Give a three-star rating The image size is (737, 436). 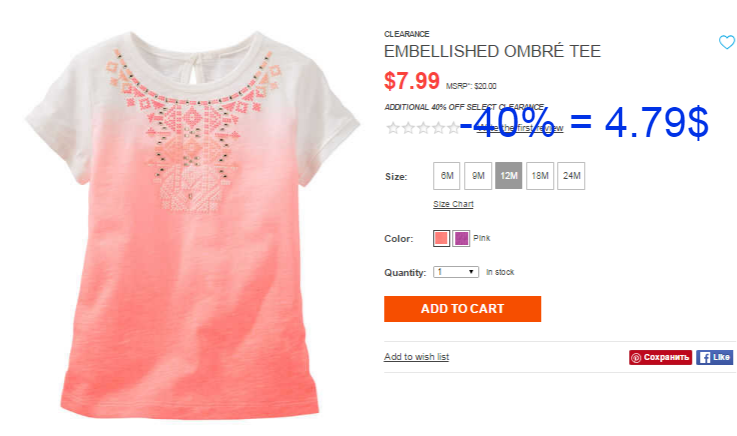423,128
